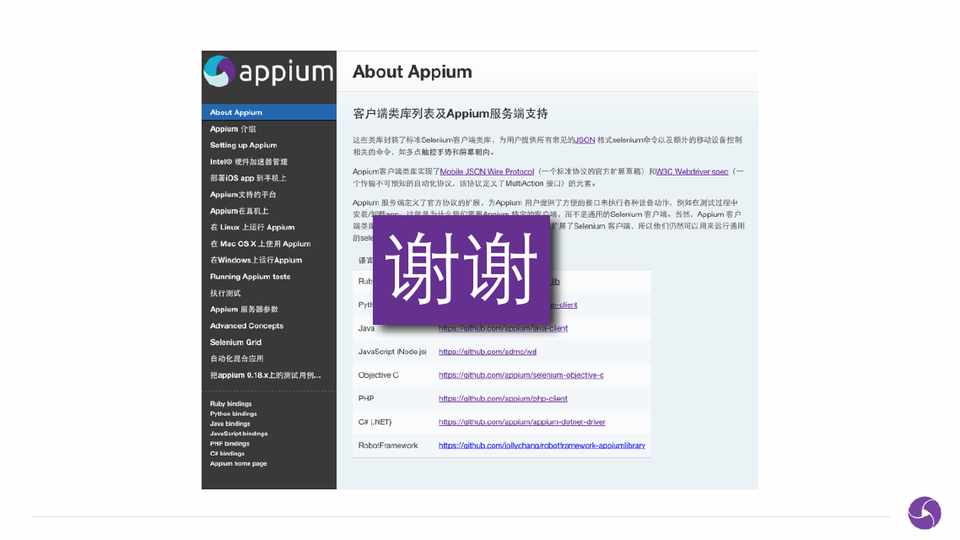Open the Linux Appium sidebar item
This screenshot has width=960, height=540.
252,228
